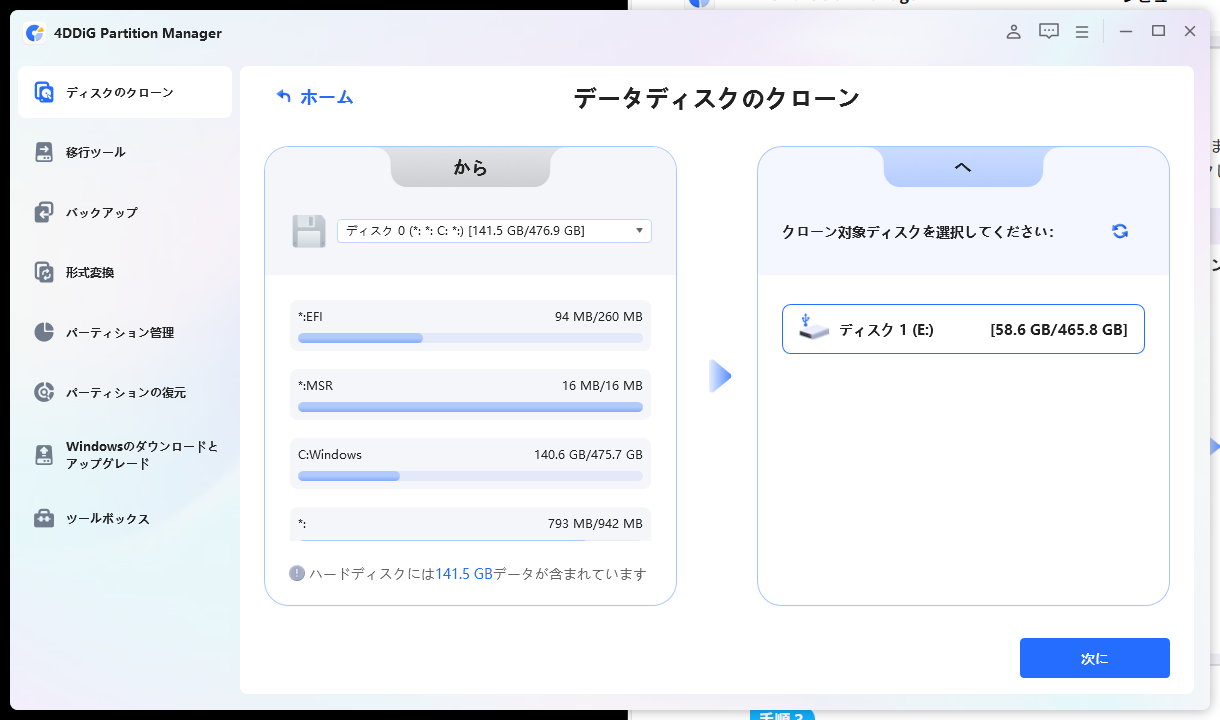Click the クローン対象ディスクを選択してください prompt
The width and height of the screenshot is (1220, 720).
pos(918,232)
